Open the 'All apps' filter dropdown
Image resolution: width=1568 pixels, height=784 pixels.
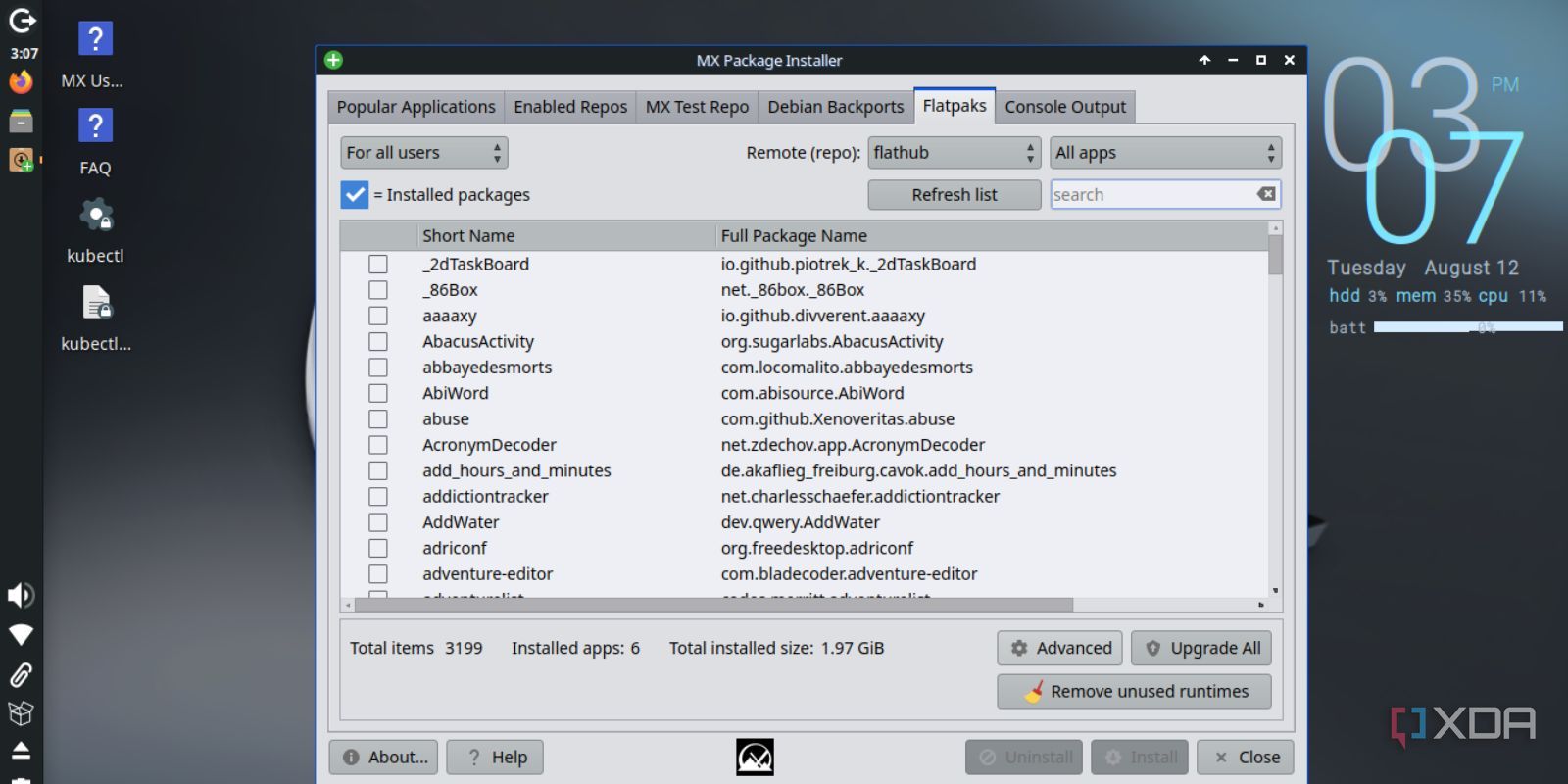tap(1166, 153)
